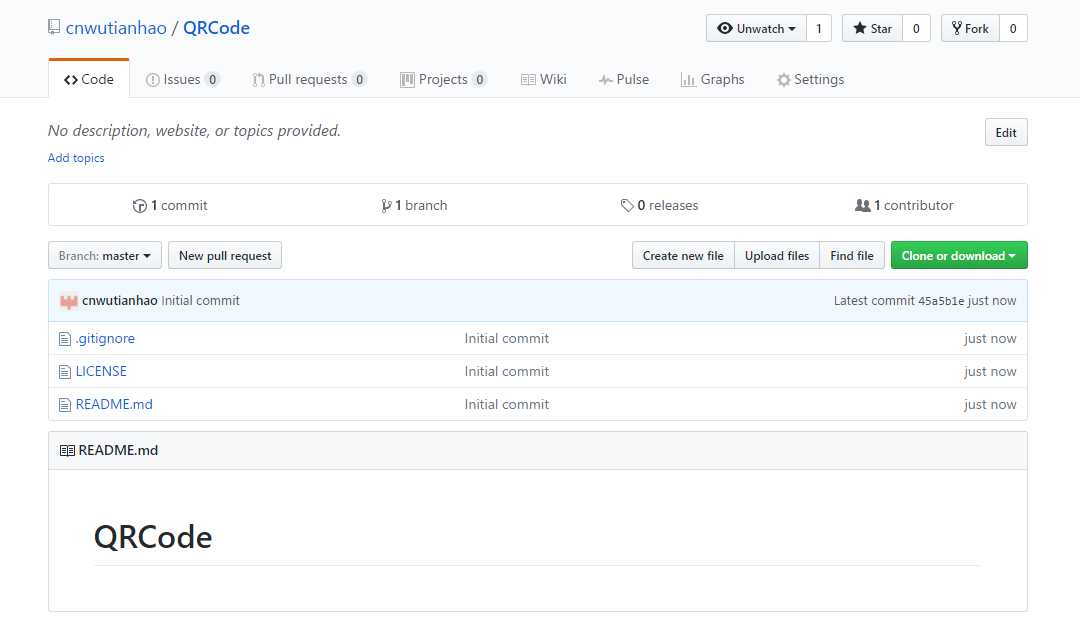Screen dimensions: 1080x636
Task: Click just now timestamp for .gitignore
Action: pyautogui.click(x=990, y=338)
